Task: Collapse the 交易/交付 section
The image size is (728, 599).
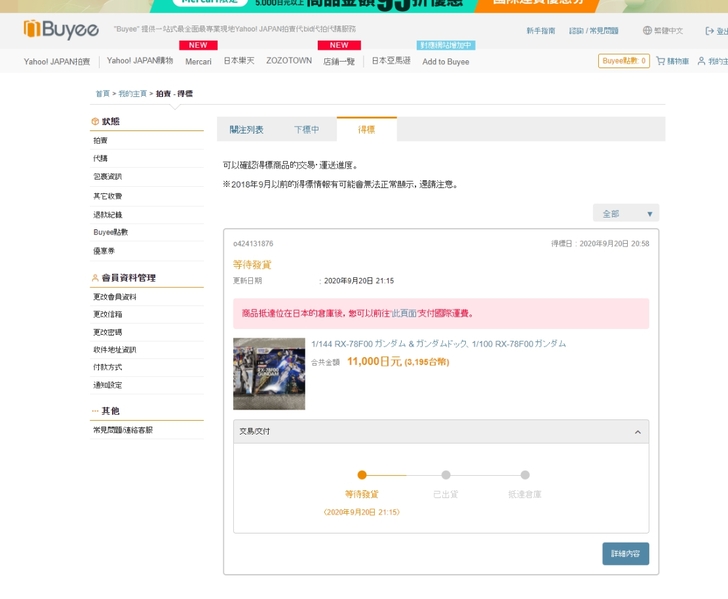Action: (x=638, y=432)
